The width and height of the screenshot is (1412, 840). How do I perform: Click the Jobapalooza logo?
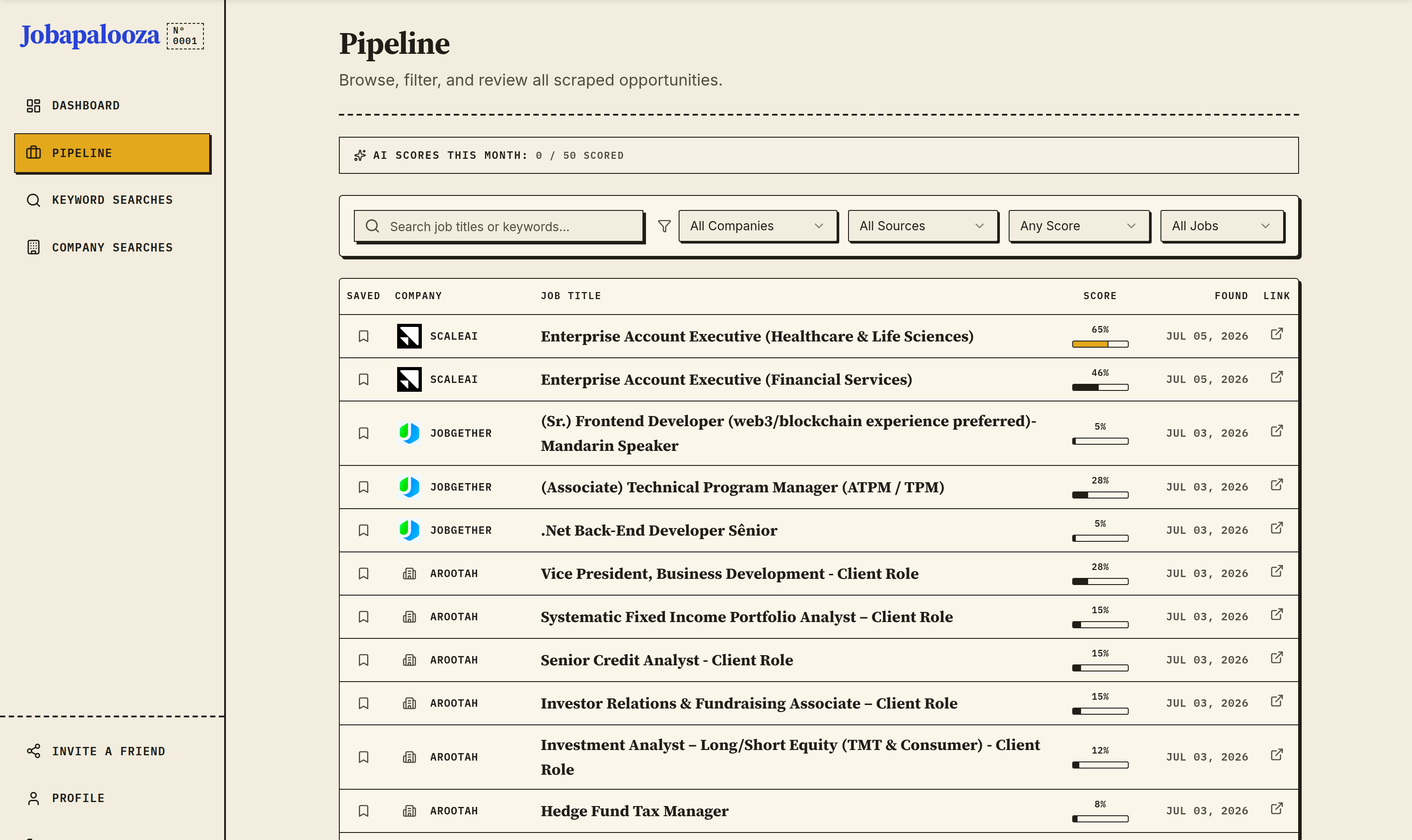90,35
